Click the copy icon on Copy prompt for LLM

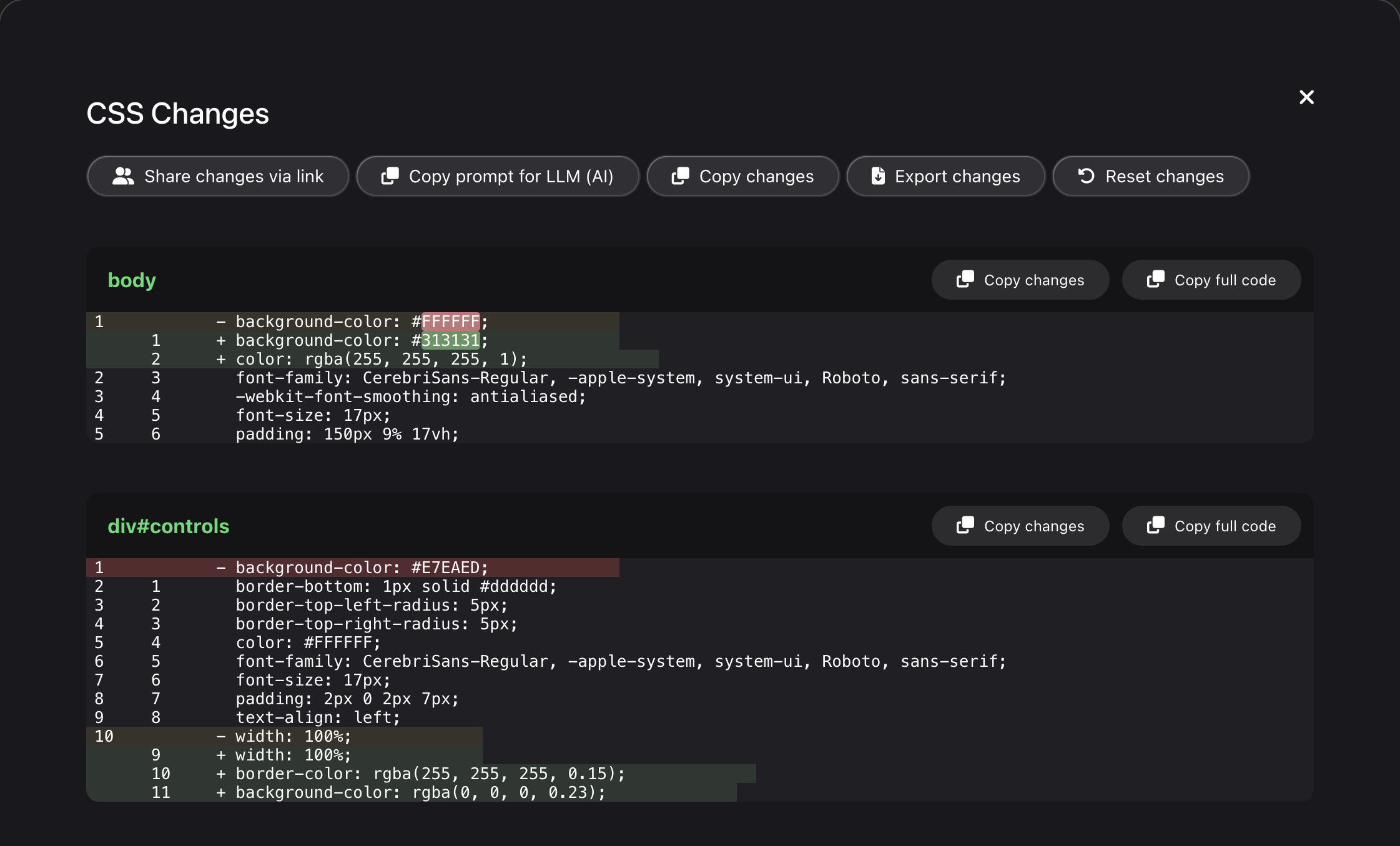[390, 177]
